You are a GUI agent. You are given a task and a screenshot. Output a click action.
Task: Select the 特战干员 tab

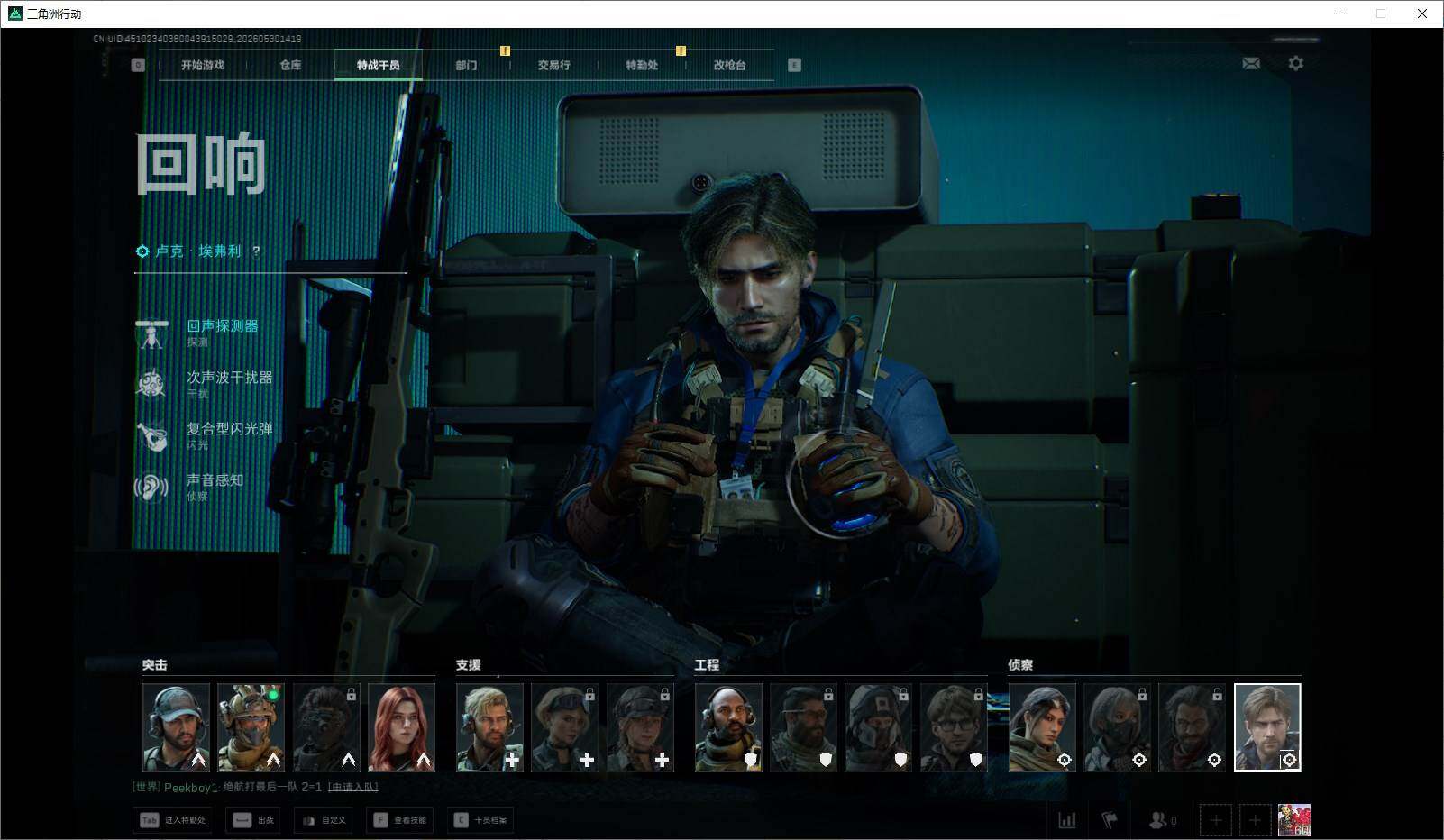(x=378, y=65)
